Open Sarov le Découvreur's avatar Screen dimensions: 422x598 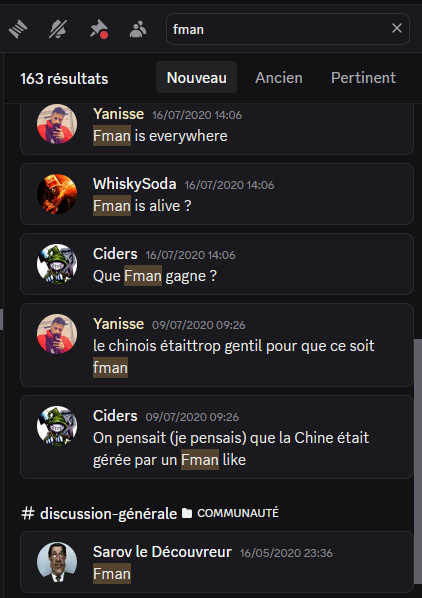pyautogui.click(x=57, y=562)
